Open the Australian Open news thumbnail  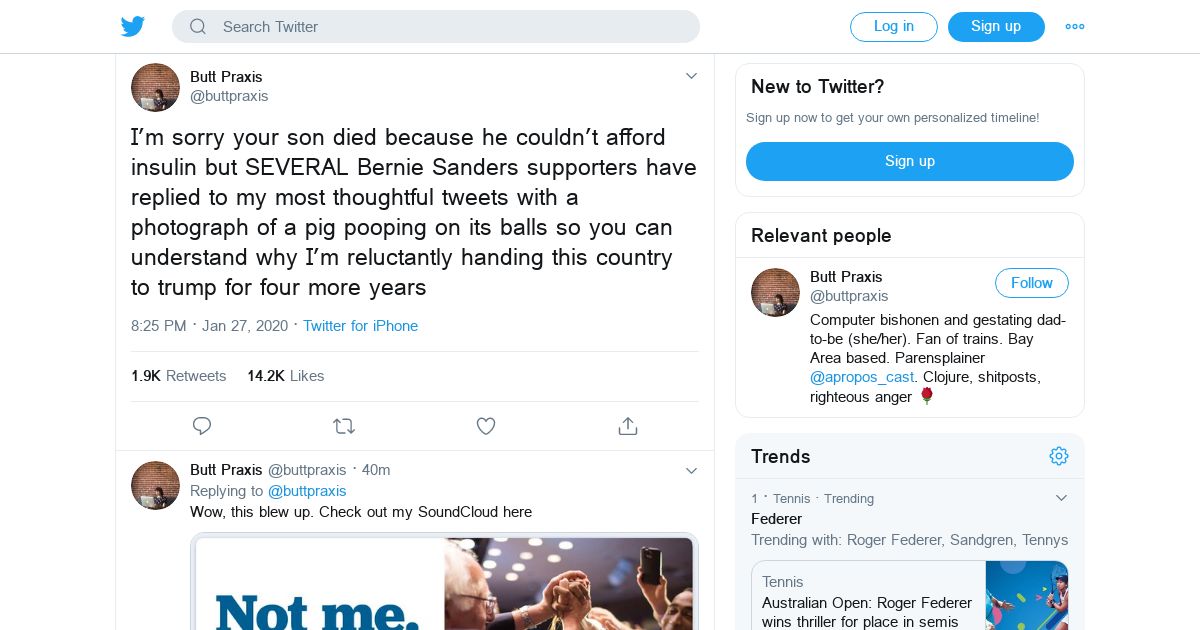1027,596
